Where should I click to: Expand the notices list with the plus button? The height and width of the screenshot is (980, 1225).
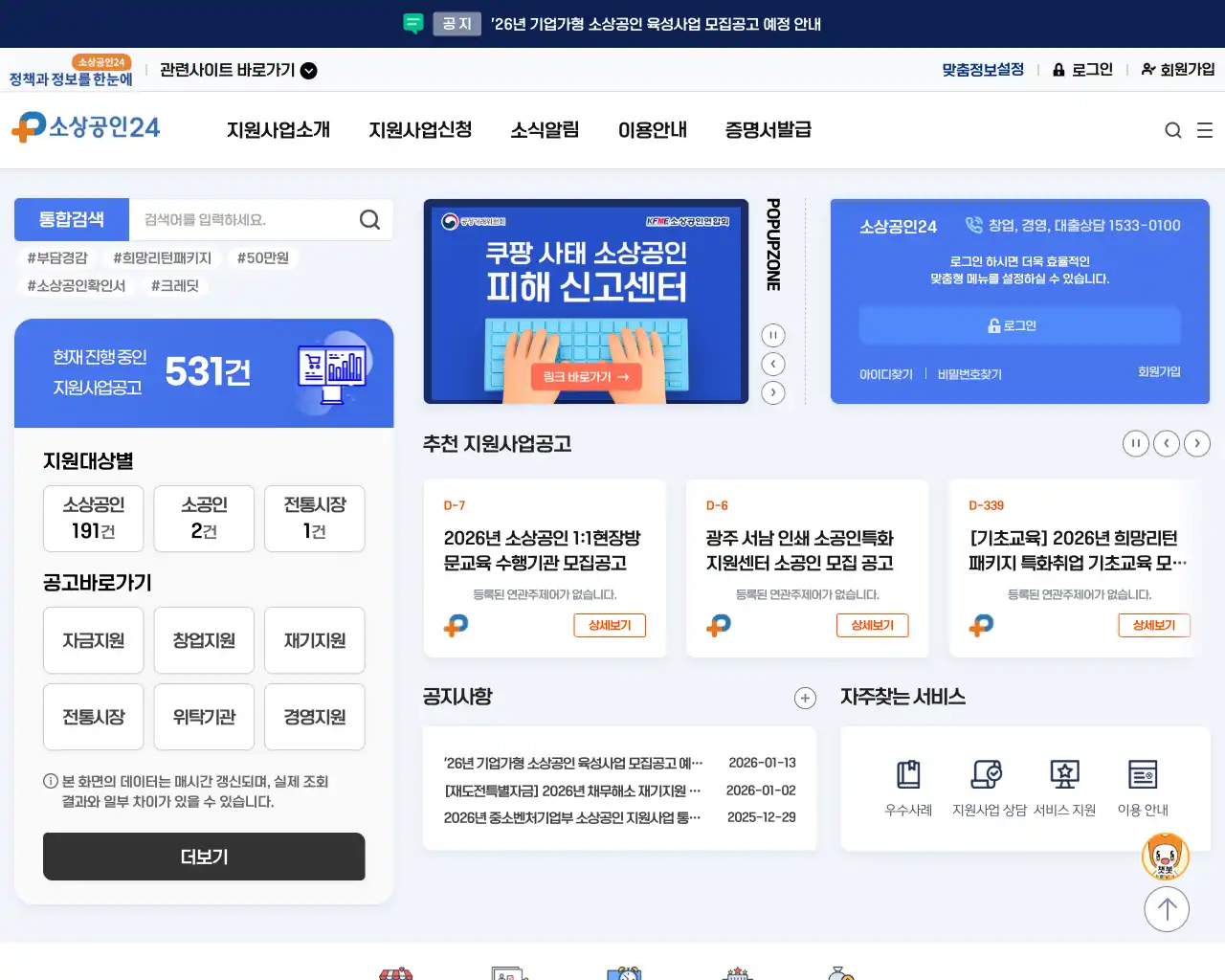[805, 698]
